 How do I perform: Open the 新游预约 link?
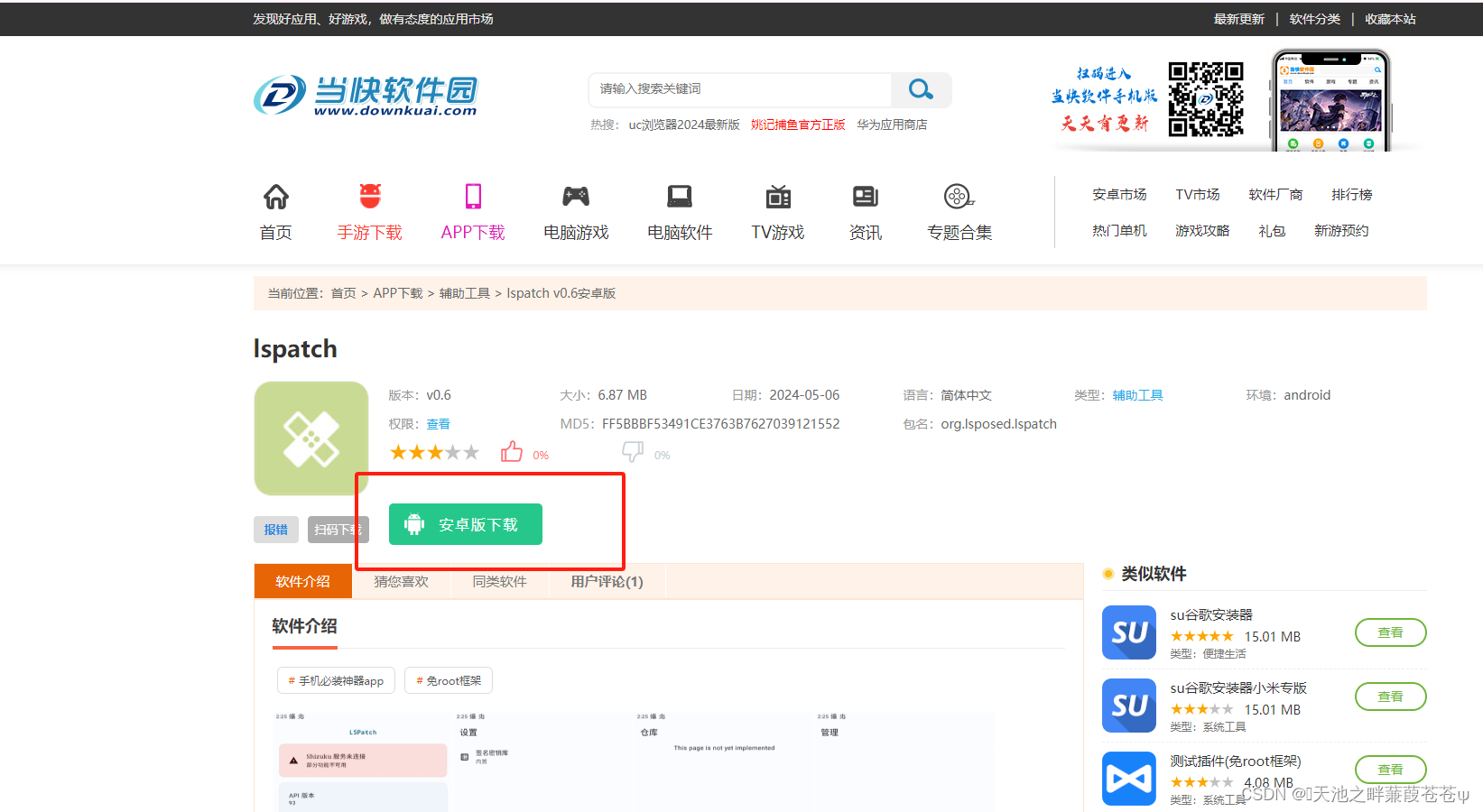tap(1341, 231)
